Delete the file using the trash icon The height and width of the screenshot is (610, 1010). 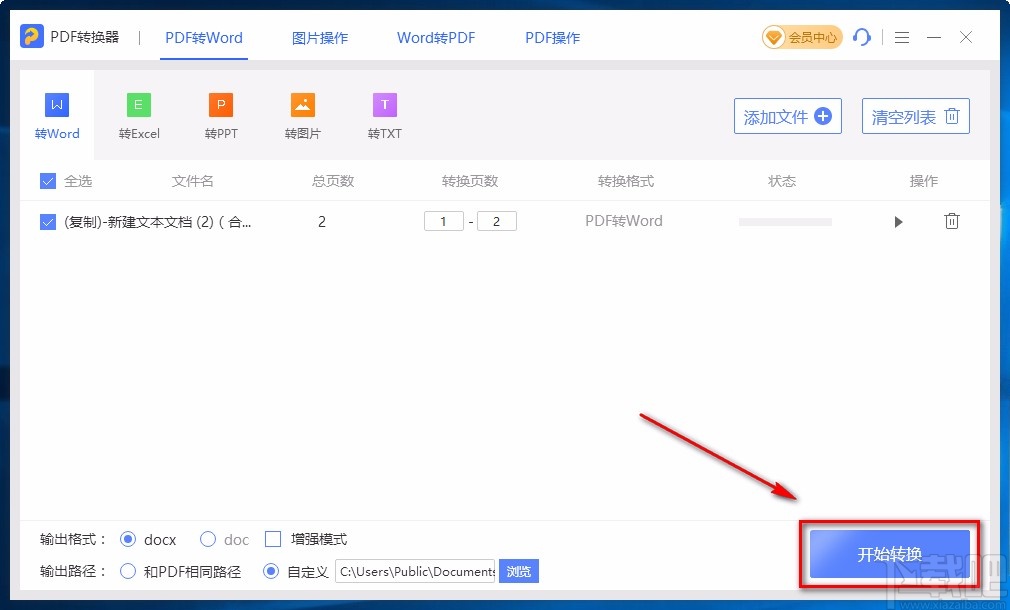coord(951,221)
